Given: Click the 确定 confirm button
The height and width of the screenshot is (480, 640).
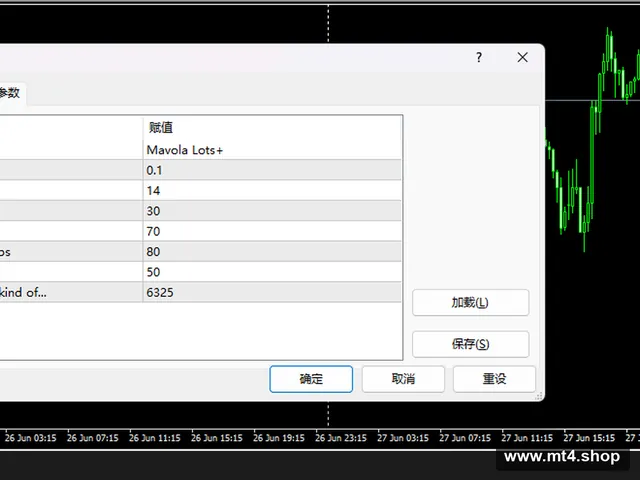Looking at the screenshot, I should coord(311,379).
